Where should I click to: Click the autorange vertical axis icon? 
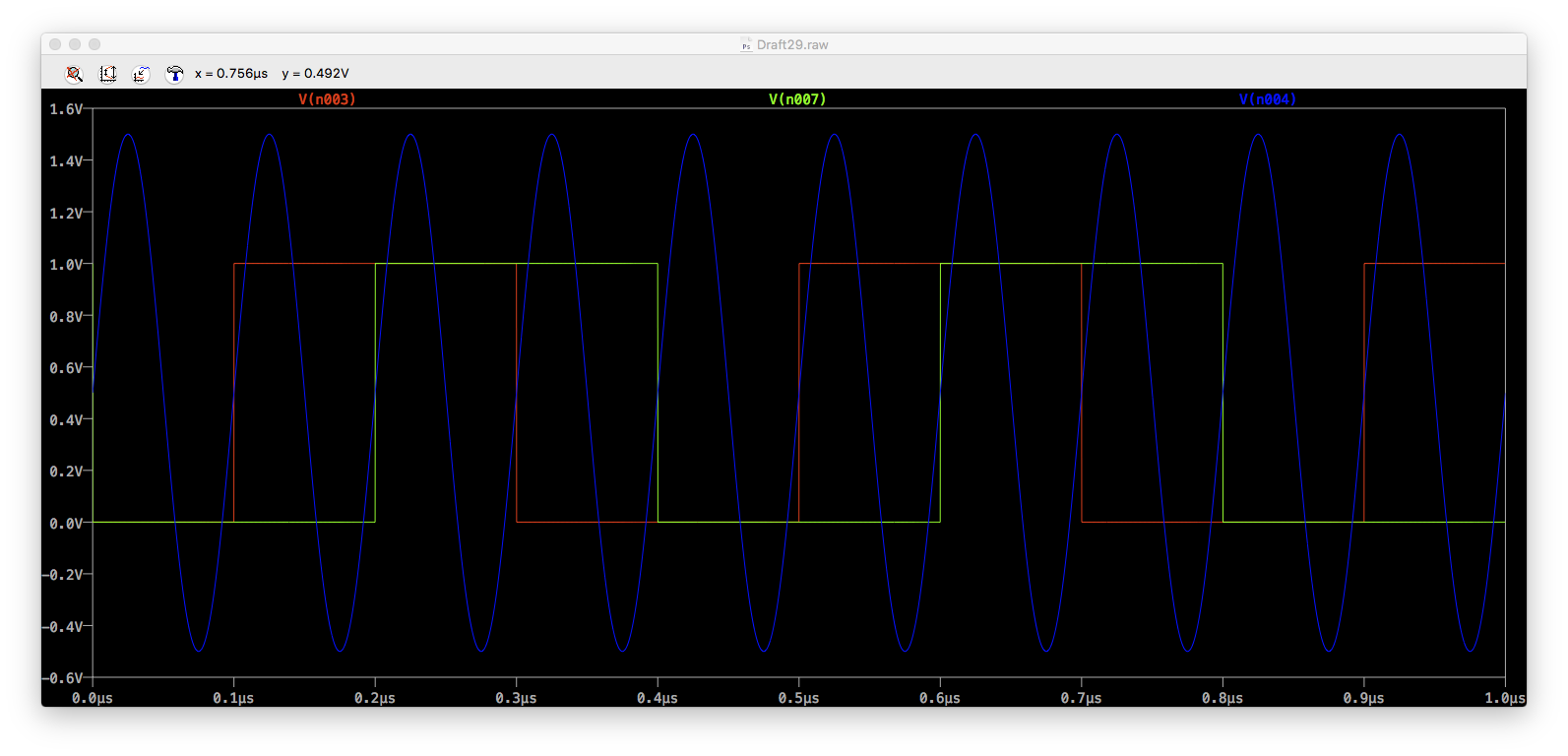point(108,74)
